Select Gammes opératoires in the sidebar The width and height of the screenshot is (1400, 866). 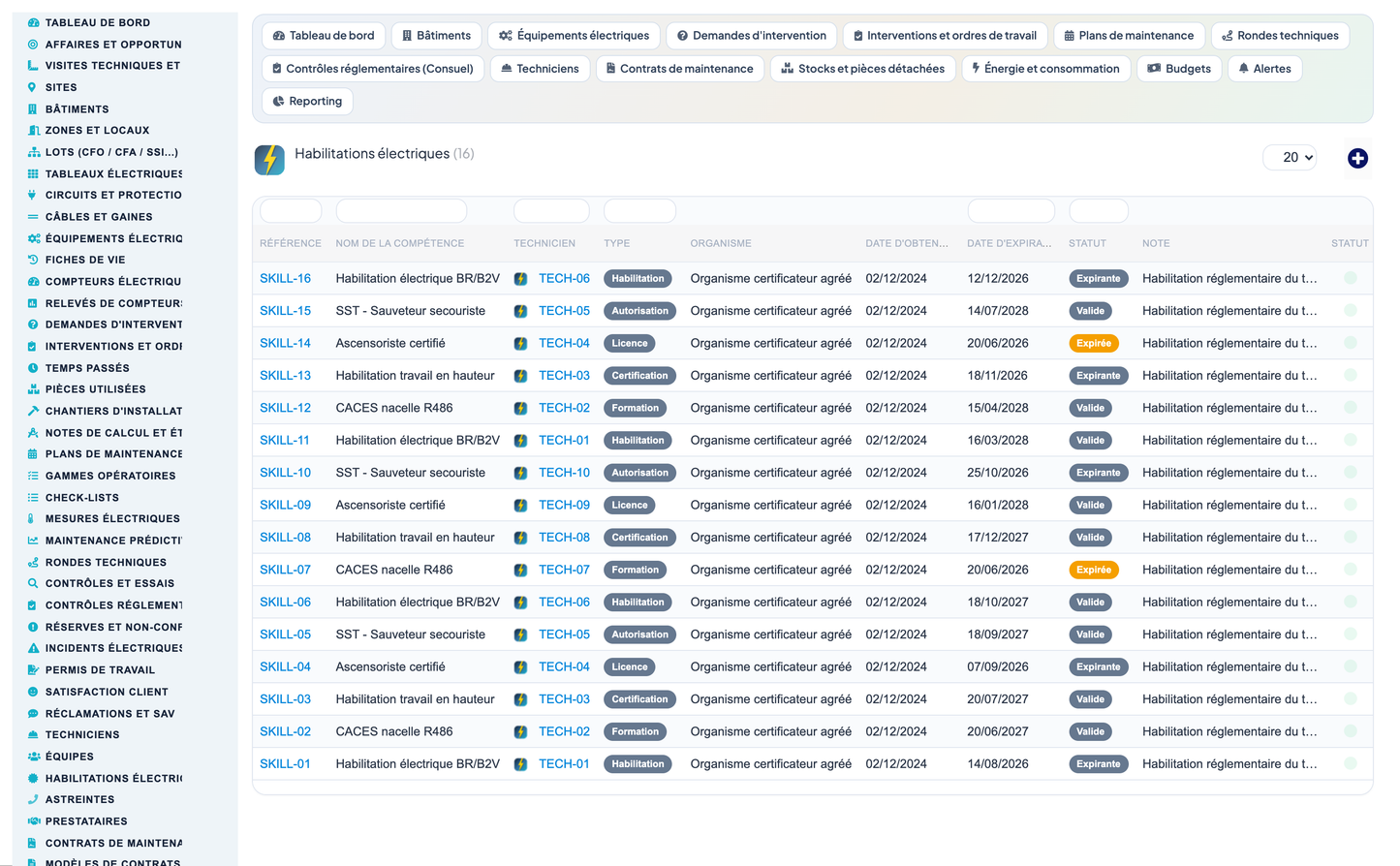pos(110,476)
